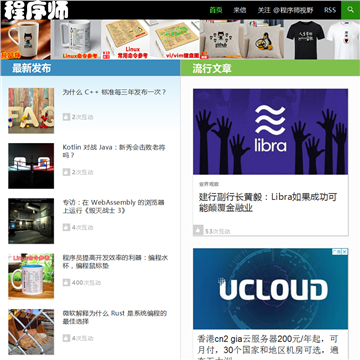Open the UCloud advertisement image

coord(270,289)
